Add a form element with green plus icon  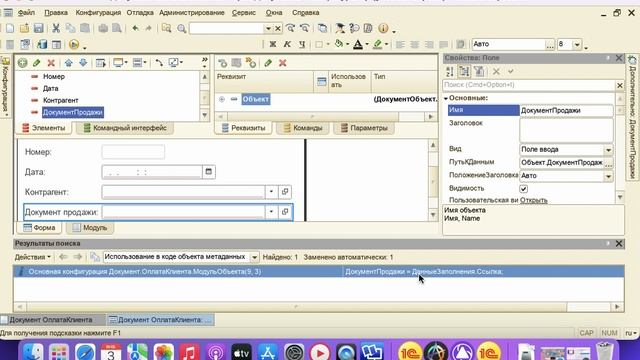[x=22, y=63]
